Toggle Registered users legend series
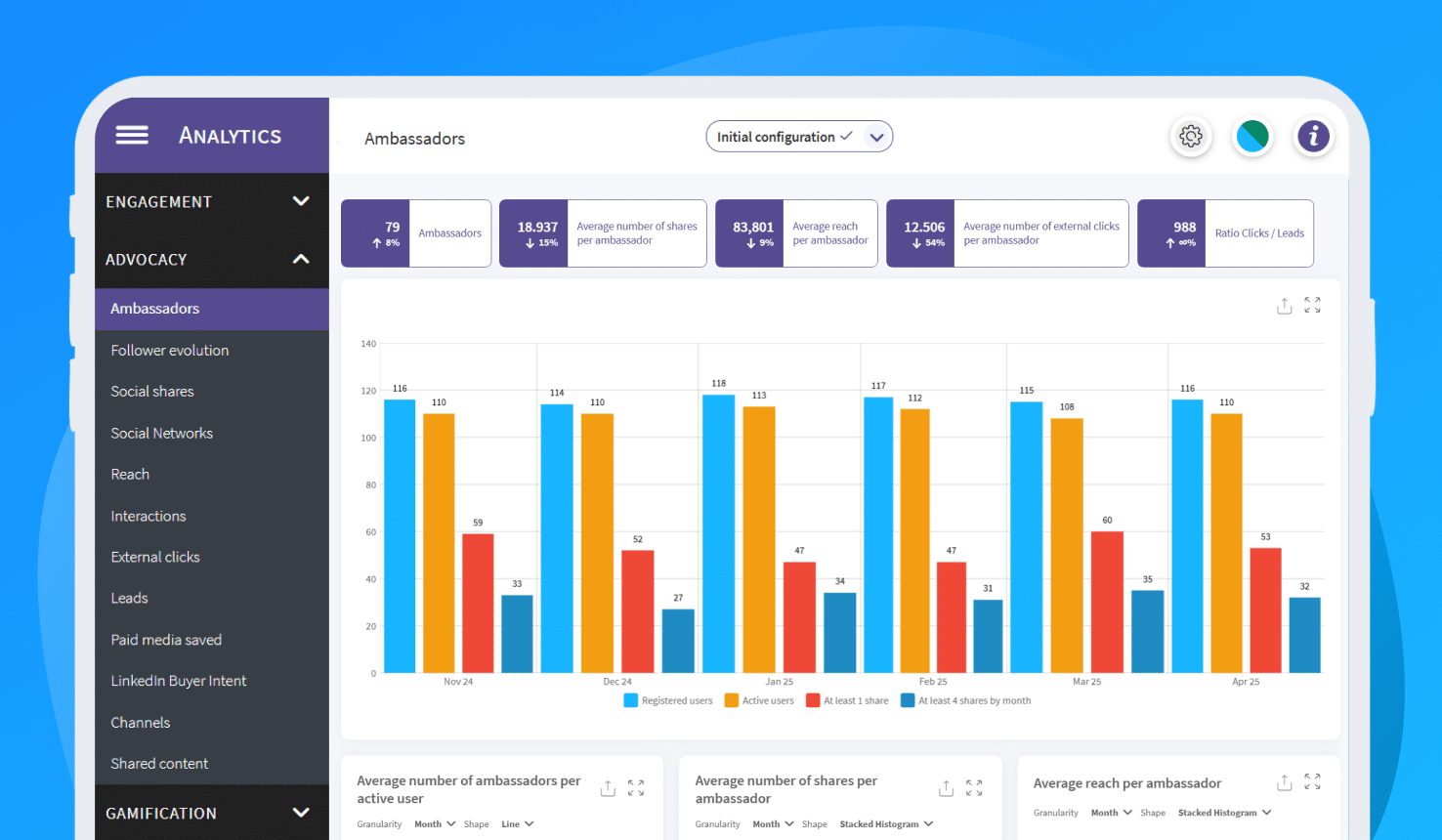This screenshot has height=840, width=1442. coord(668,700)
